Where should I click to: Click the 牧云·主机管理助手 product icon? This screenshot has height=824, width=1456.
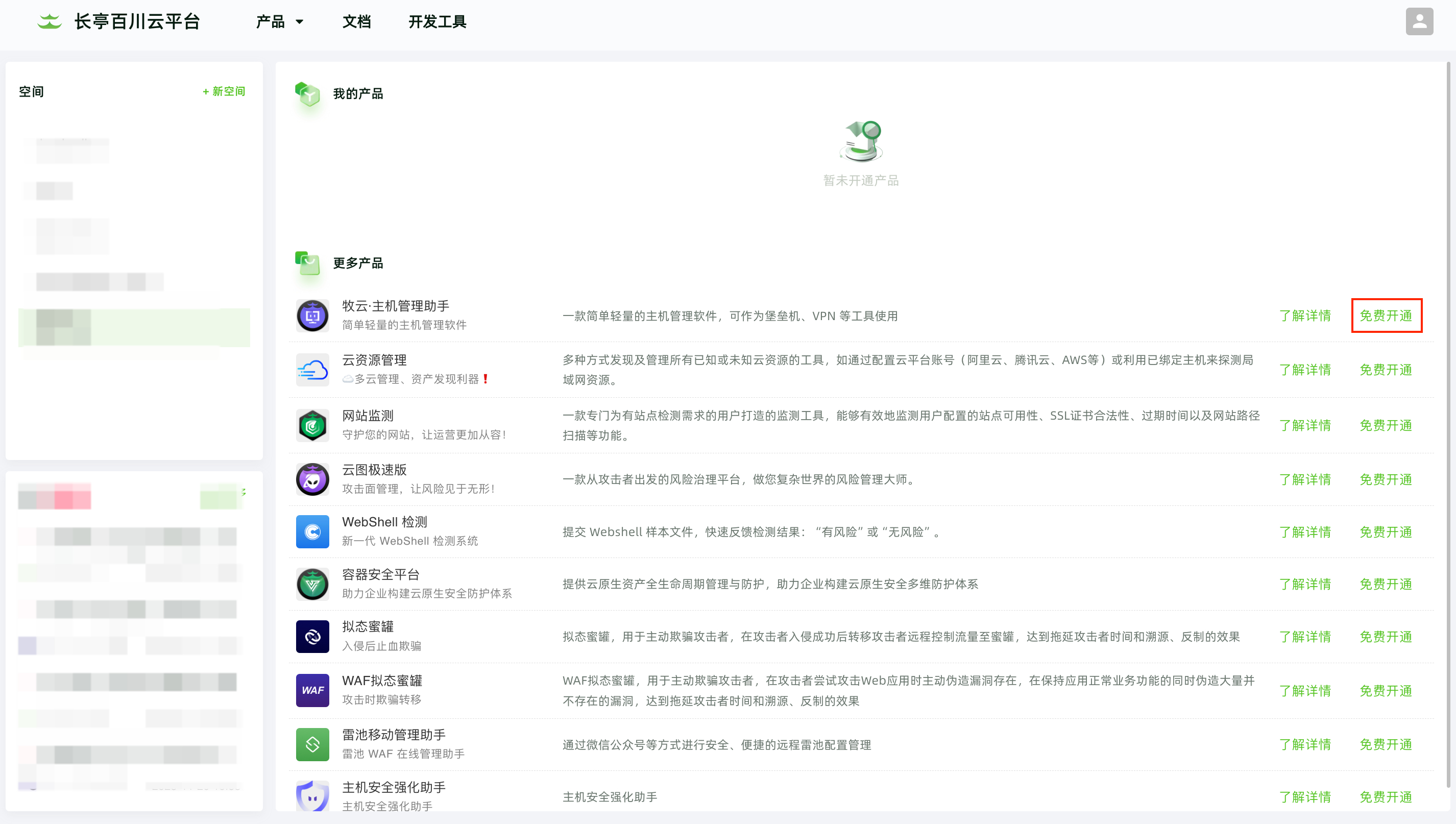(x=312, y=316)
